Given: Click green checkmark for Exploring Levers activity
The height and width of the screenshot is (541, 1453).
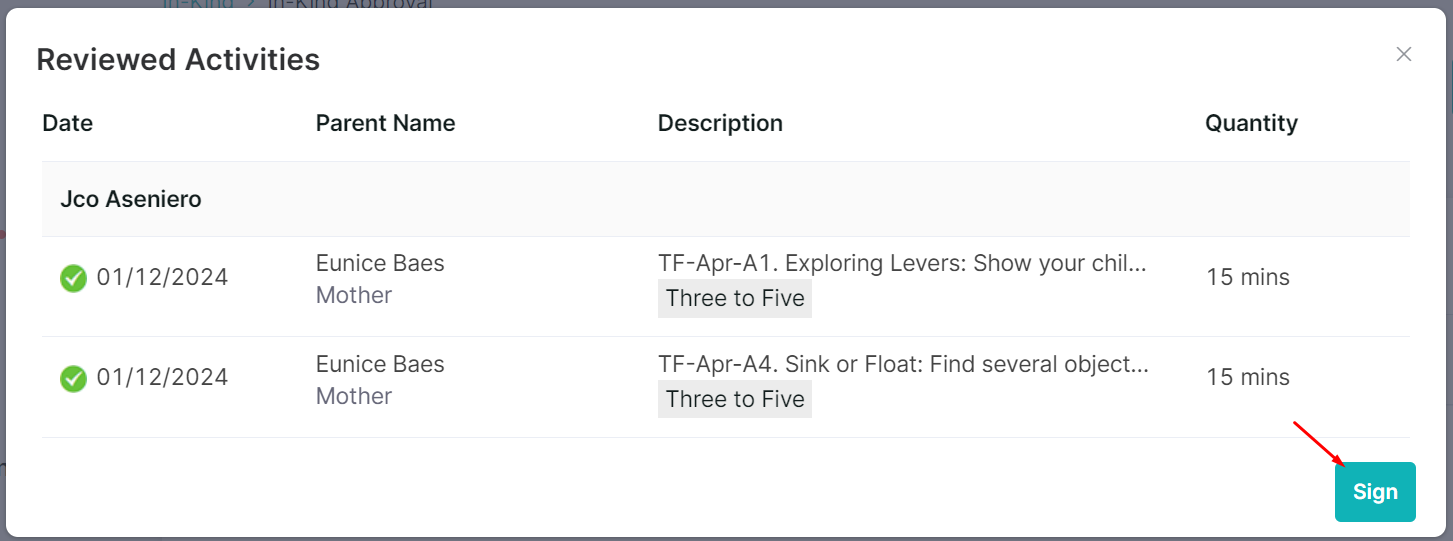Looking at the screenshot, I should (x=73, y=278).
